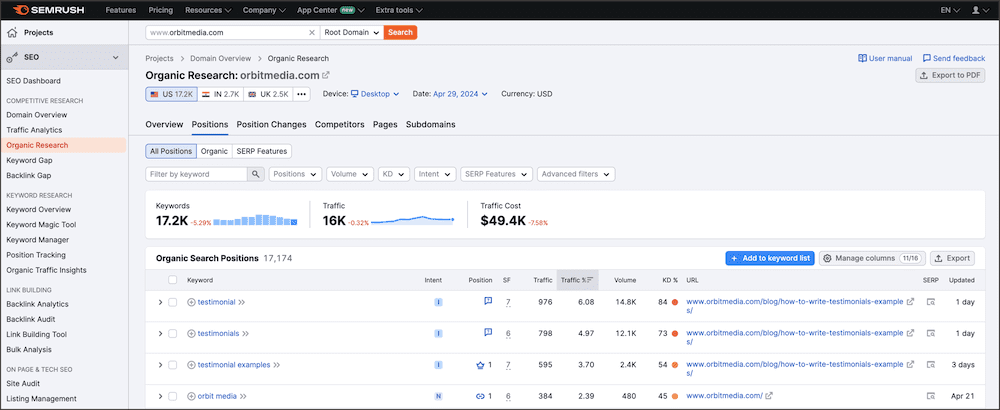This screenshot has width=1000, height=410.
Task: Open the user account icon menu
Action: (979, 10)
